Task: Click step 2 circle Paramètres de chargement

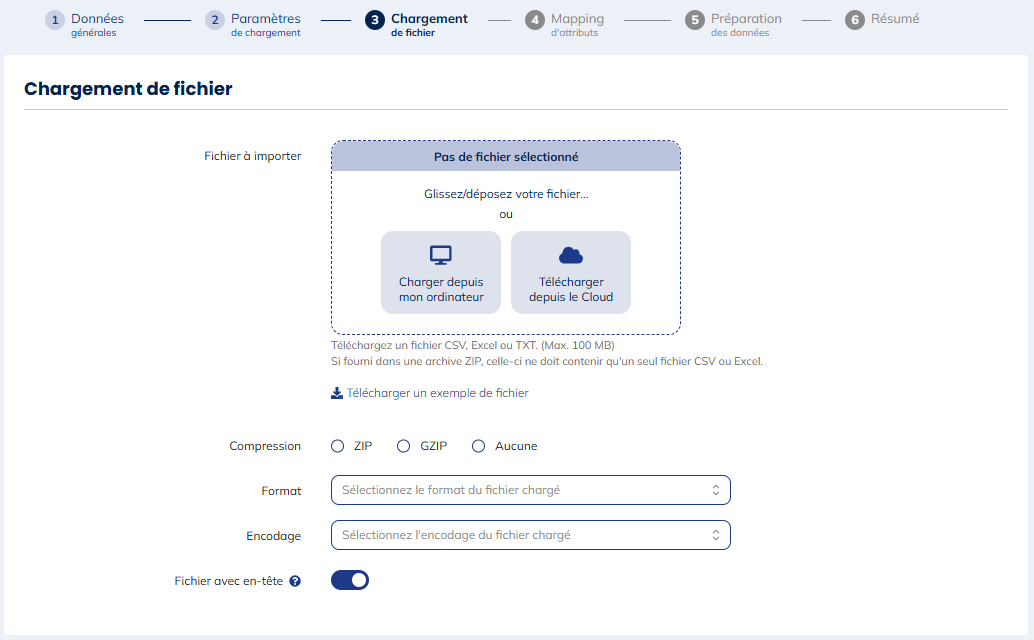Action: coord(215,20)
